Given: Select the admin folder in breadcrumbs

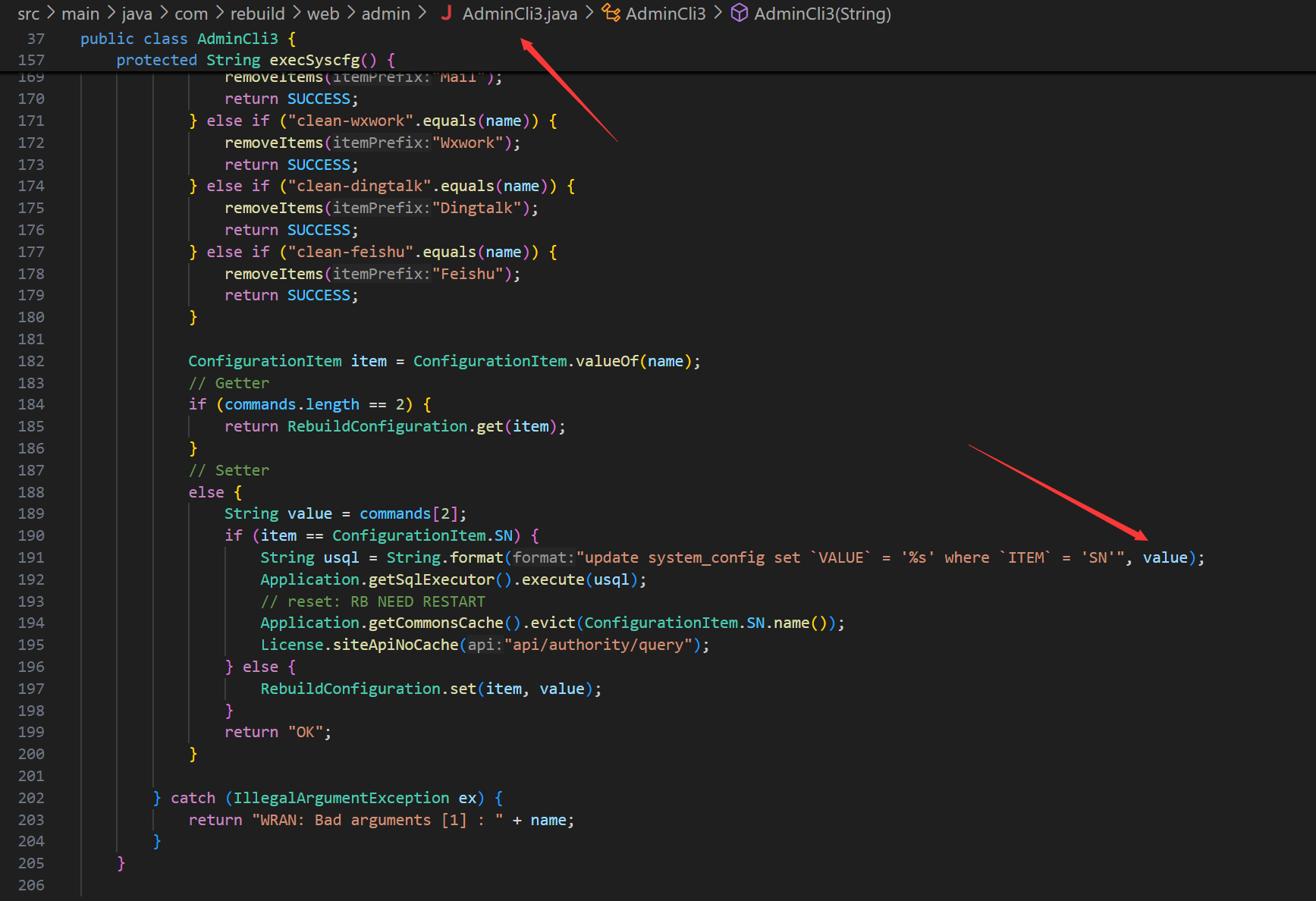Looking at the screenshot, I should (x=385, y=14).
